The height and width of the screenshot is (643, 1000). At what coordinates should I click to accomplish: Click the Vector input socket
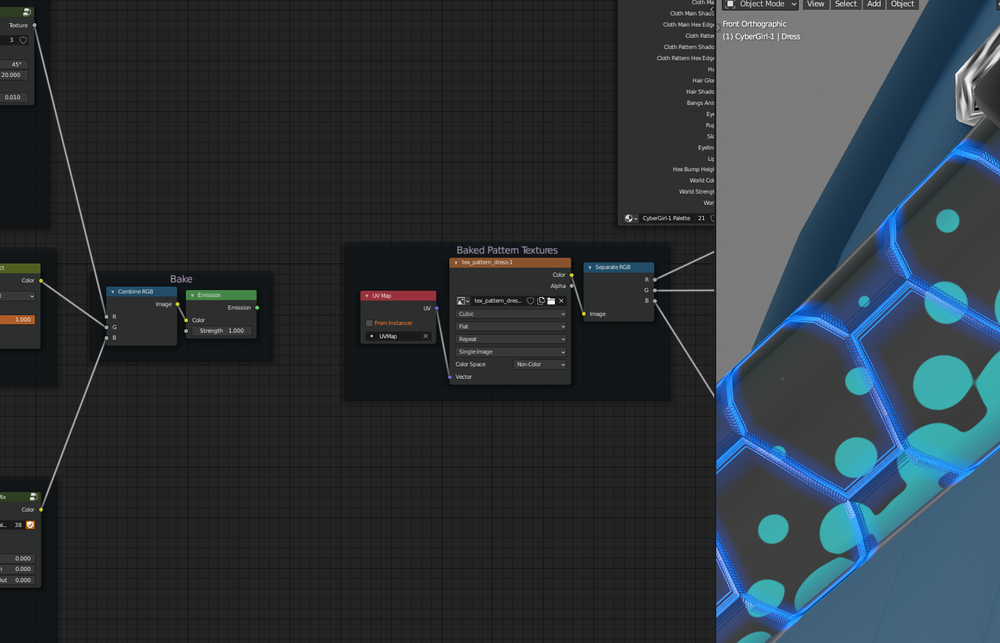coord(450,377)
